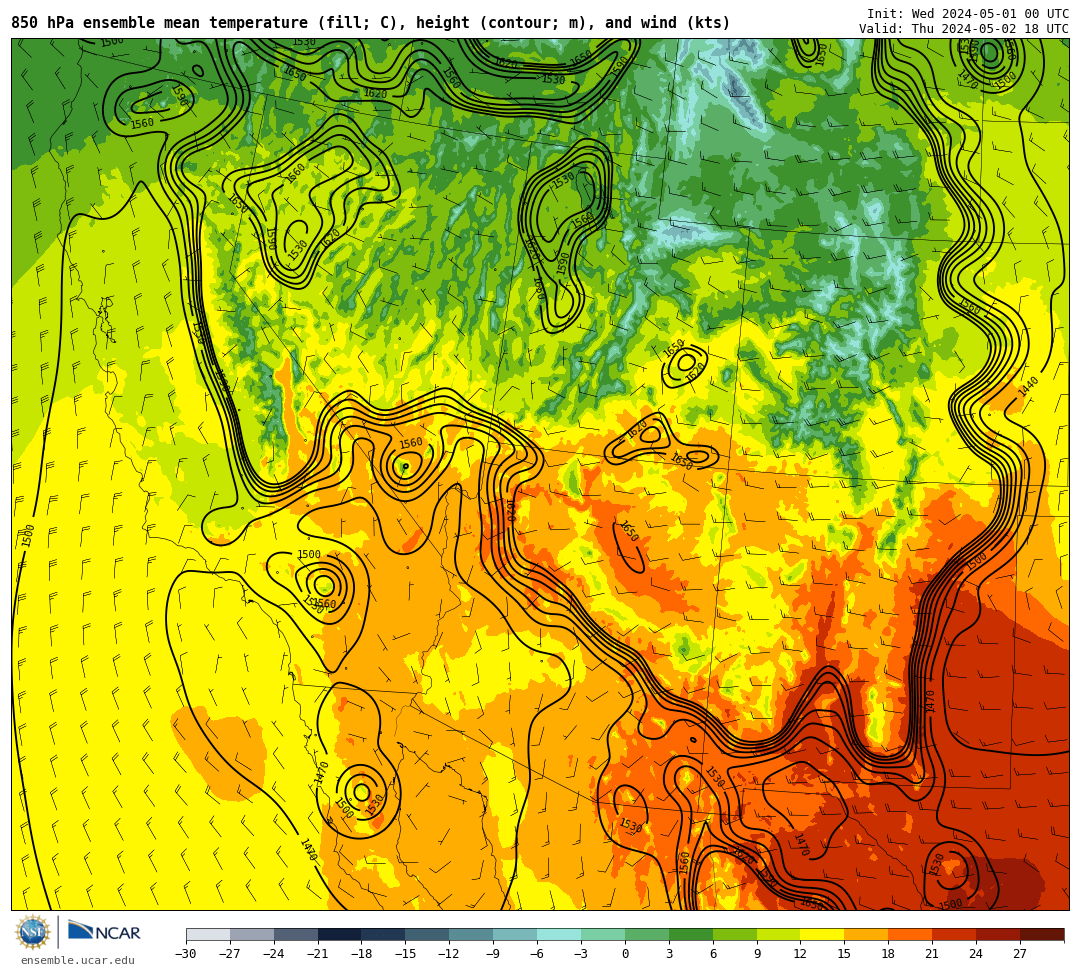Screen dimensions: 1080x973
Task: Click the 3 colorbar label
Action: click(669, 954)
